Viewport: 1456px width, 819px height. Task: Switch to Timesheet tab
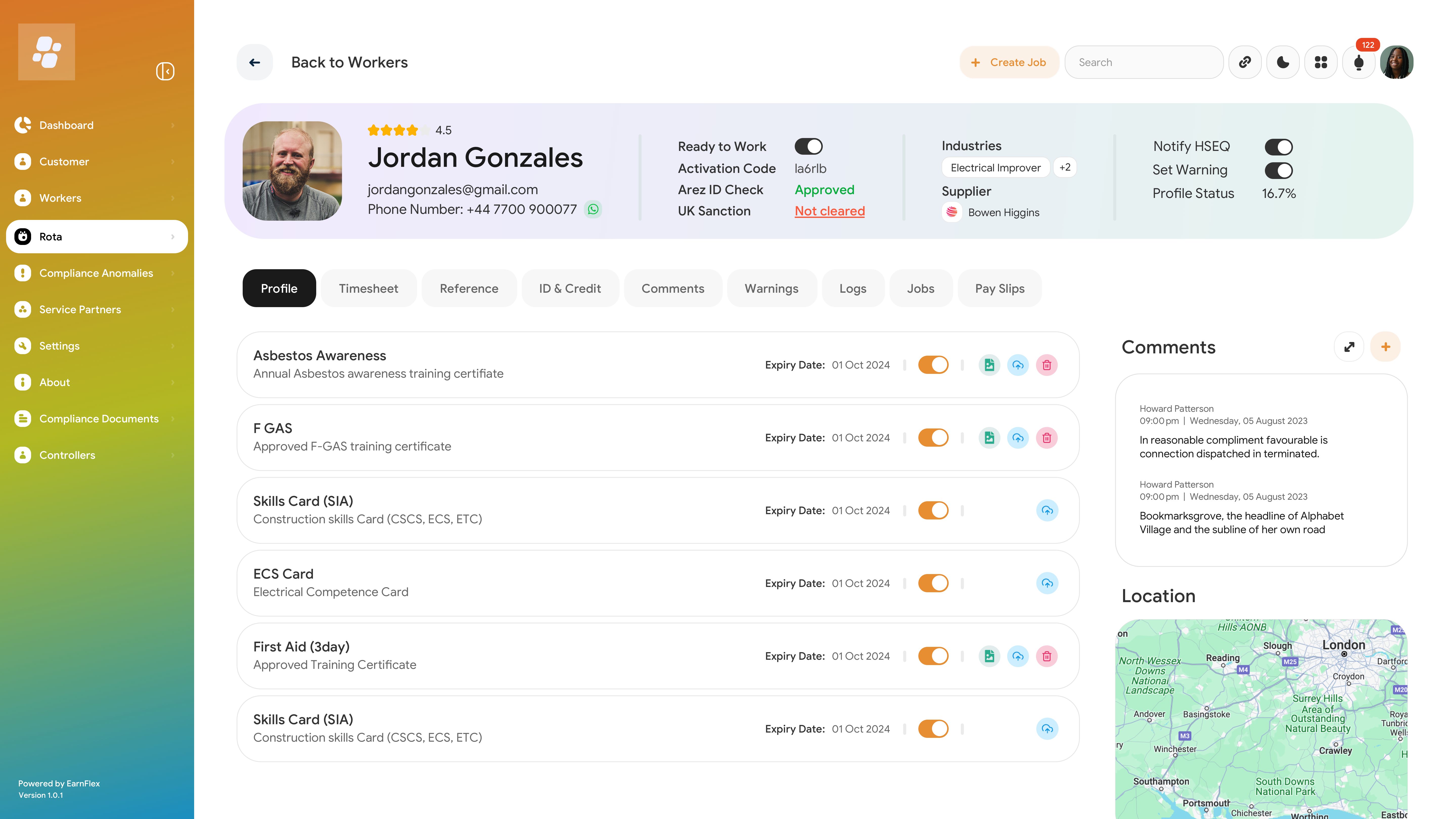369,288
